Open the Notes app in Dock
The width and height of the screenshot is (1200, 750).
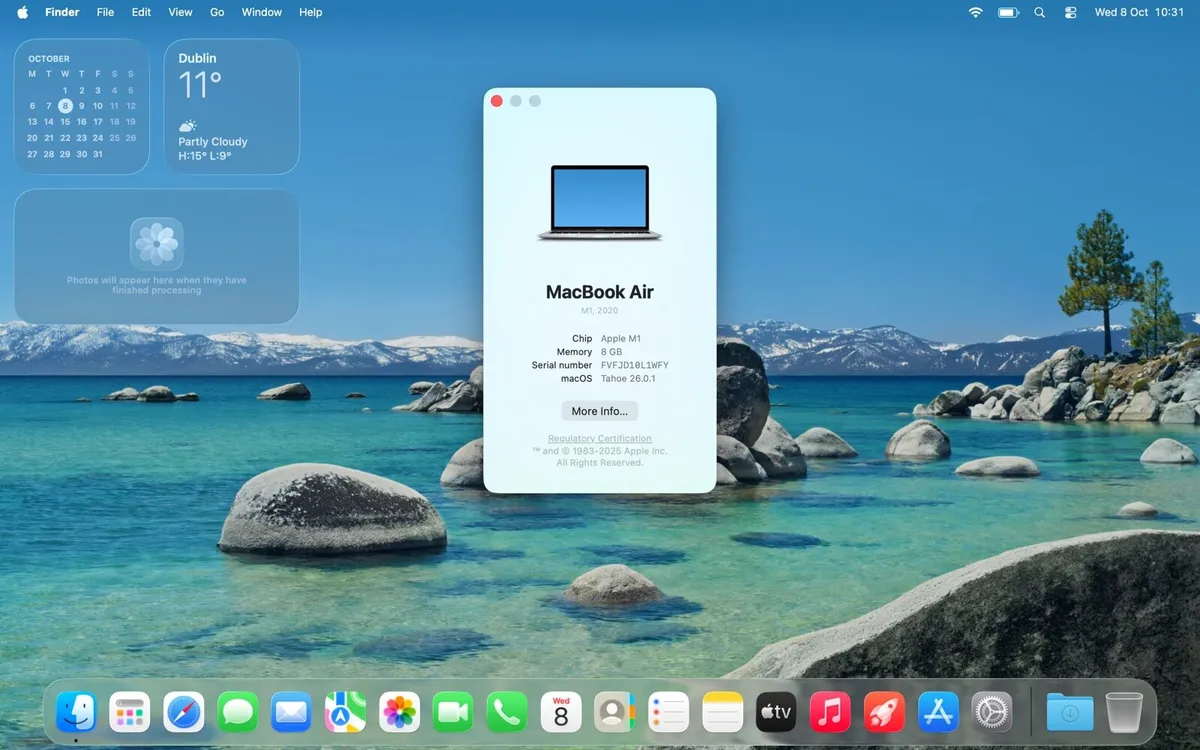pos(722,712)
